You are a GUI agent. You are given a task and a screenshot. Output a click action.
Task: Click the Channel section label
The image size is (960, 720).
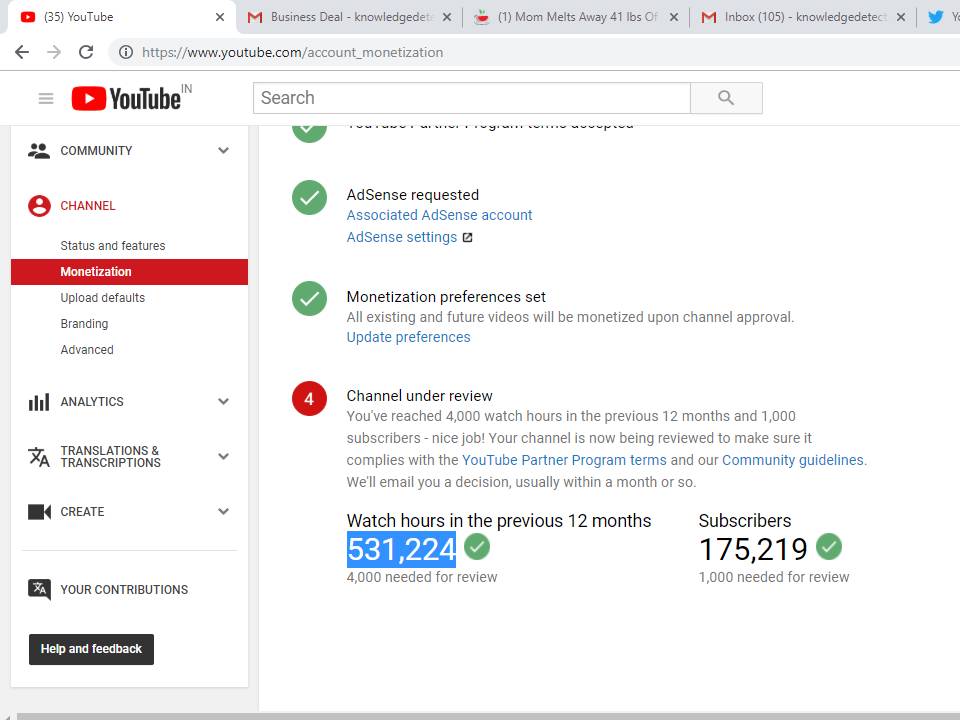coord(88,206)
